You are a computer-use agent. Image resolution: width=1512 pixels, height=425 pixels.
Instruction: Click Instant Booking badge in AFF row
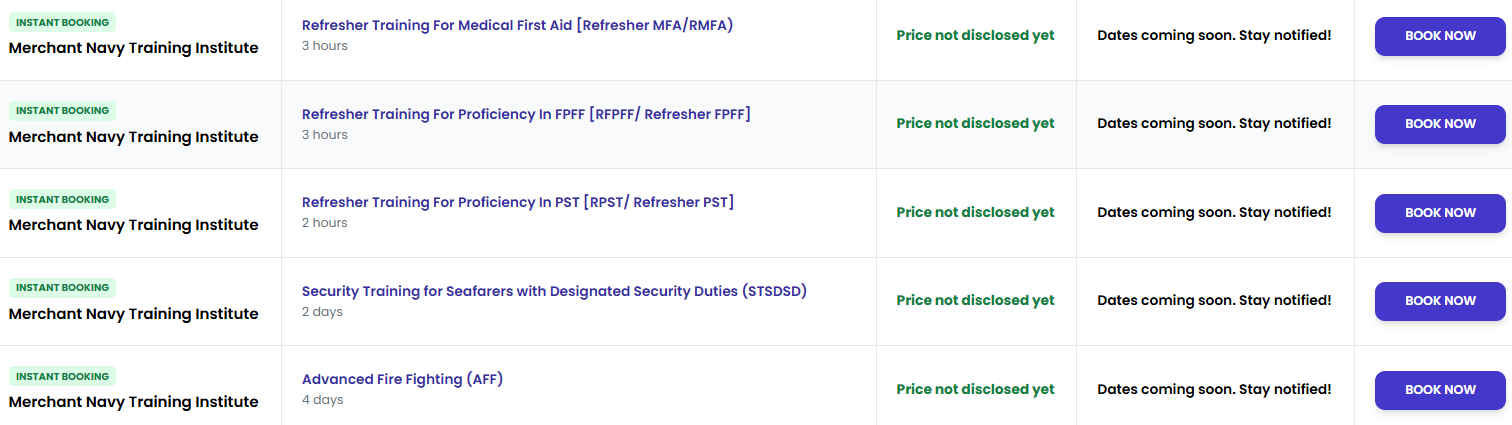[x=63, y=376]
